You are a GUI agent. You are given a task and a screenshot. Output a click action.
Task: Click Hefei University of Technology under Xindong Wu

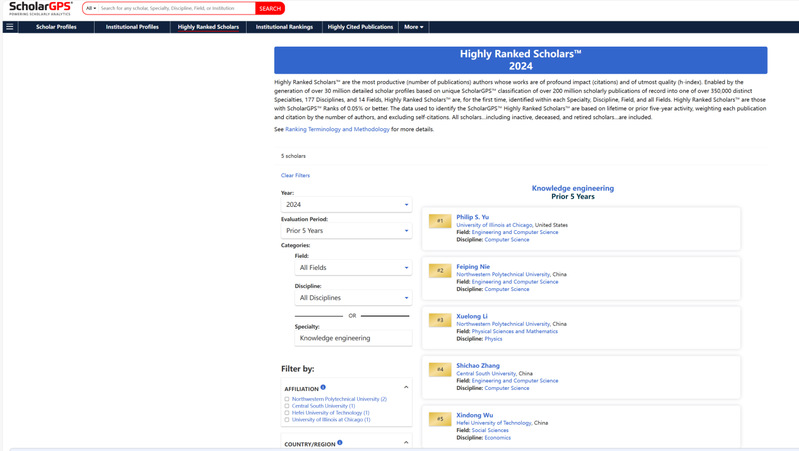pos(494,422)
